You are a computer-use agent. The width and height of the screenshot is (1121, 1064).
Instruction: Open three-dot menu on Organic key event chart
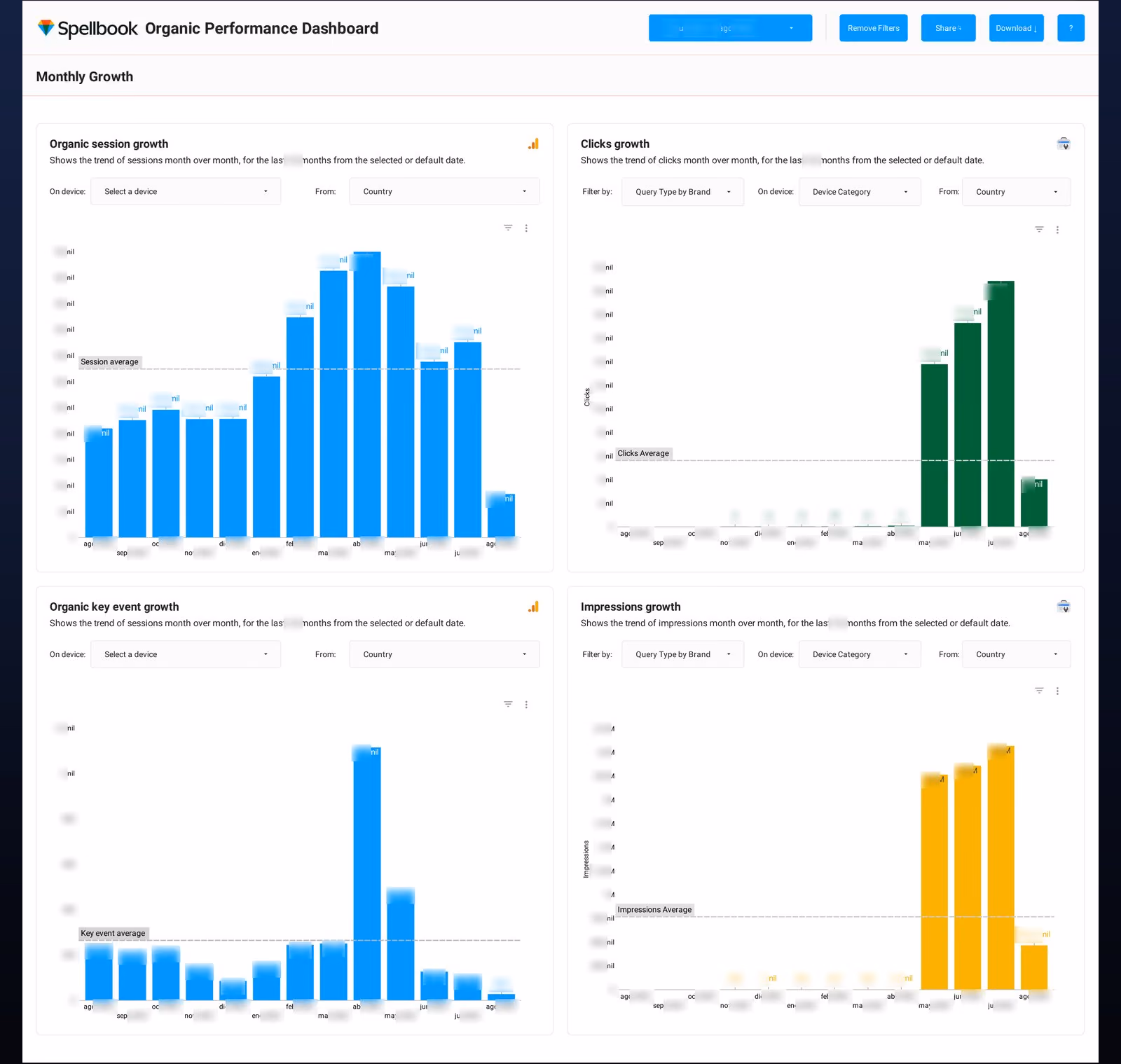coord(526,705)
